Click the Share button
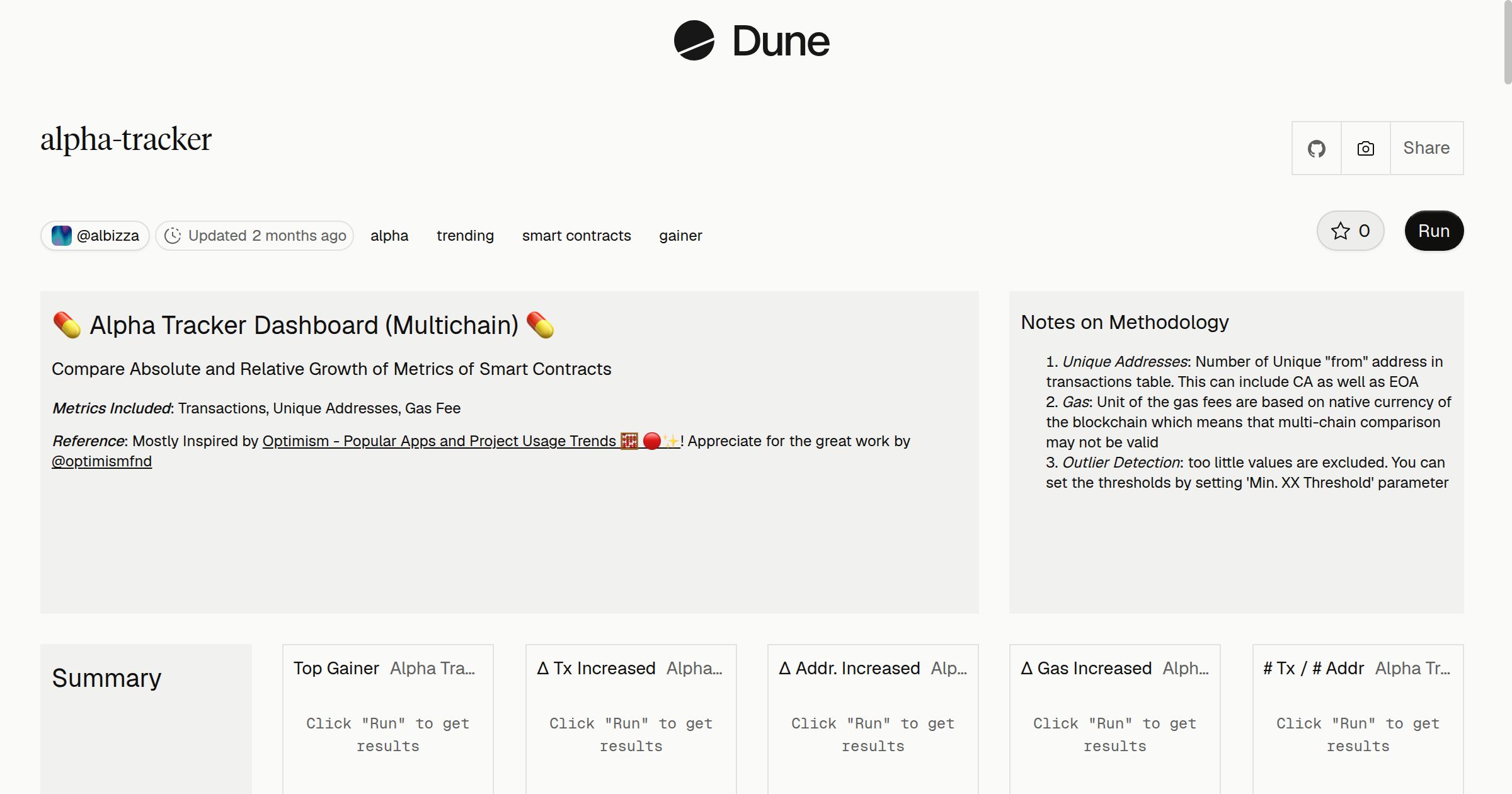The height and width of the screenshot is (794, 1512). pyautogui.click(x=1426, y=148)
